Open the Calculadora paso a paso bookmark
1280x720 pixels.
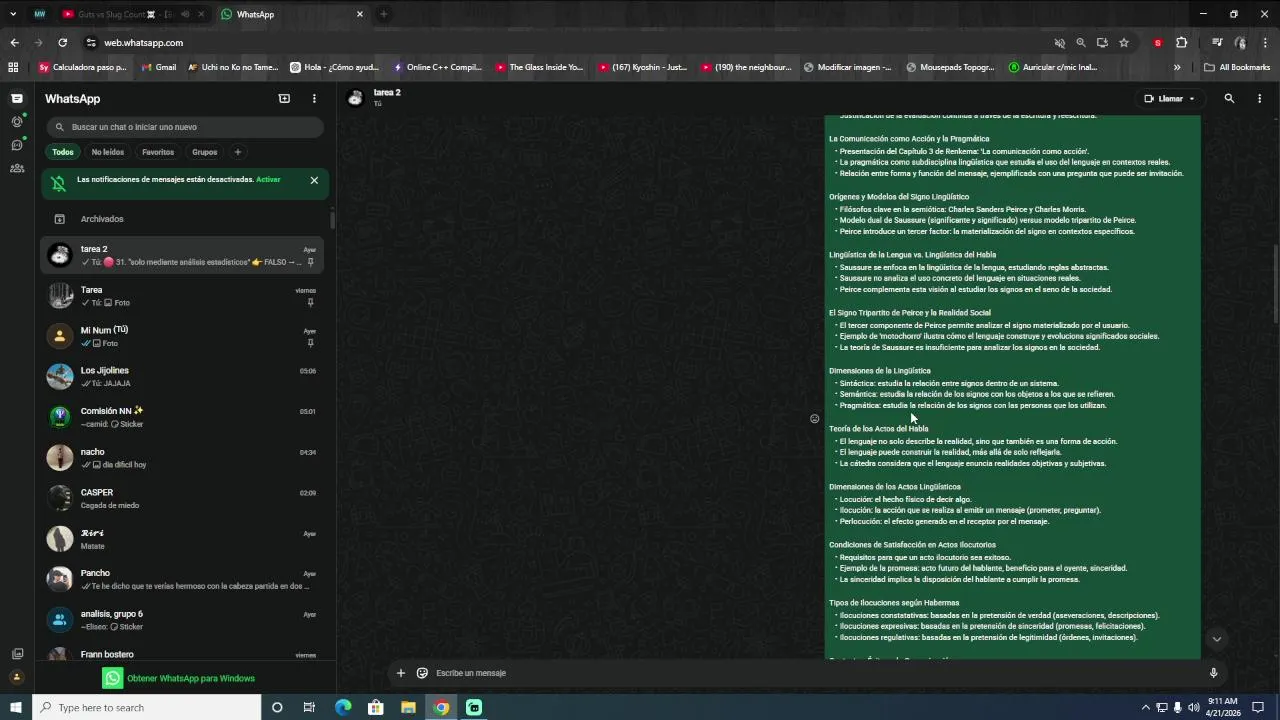pos(82,67)
